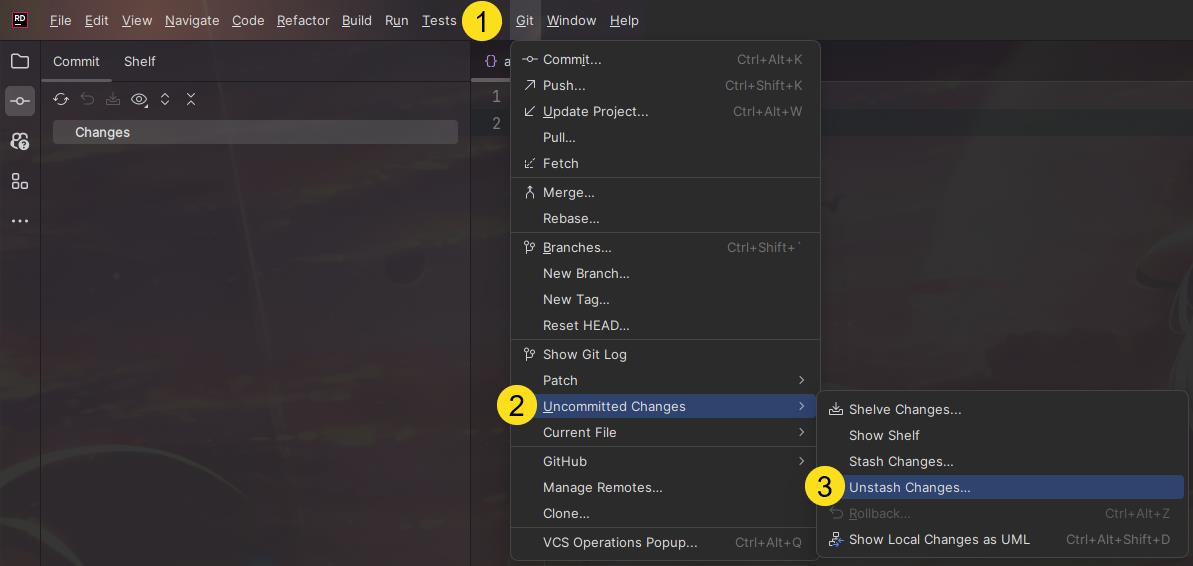Image resolution: width=1193 pixels, height=566 pixels.
Task: Switch to the Shelf tab
Action: [139, 61]
